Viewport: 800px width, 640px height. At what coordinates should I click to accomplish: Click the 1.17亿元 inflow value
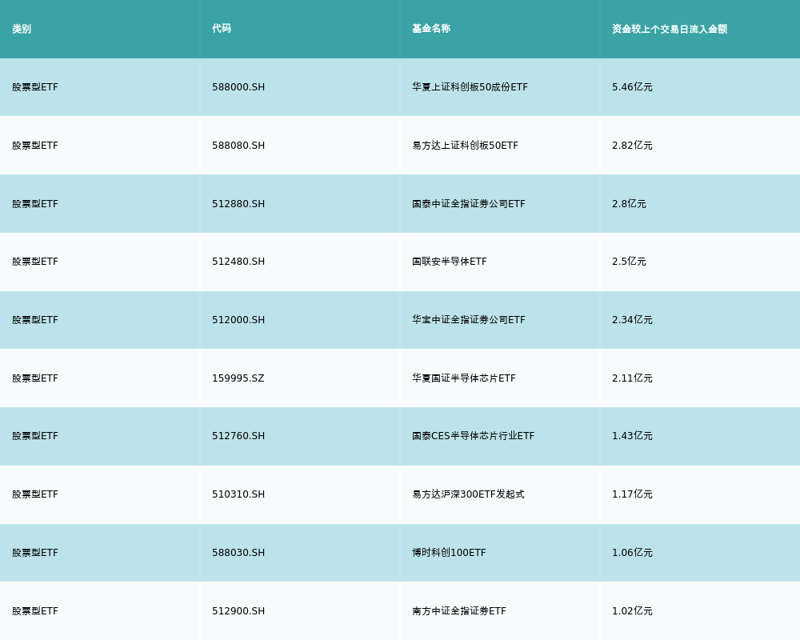click(x=632, y=494)
